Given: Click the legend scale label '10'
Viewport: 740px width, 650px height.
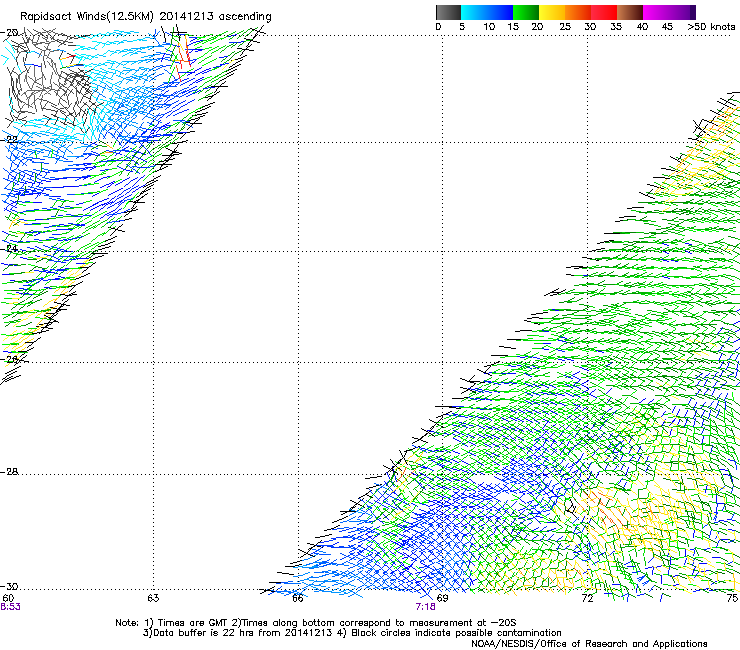Looking at the screenshot, I should point(489,27).
